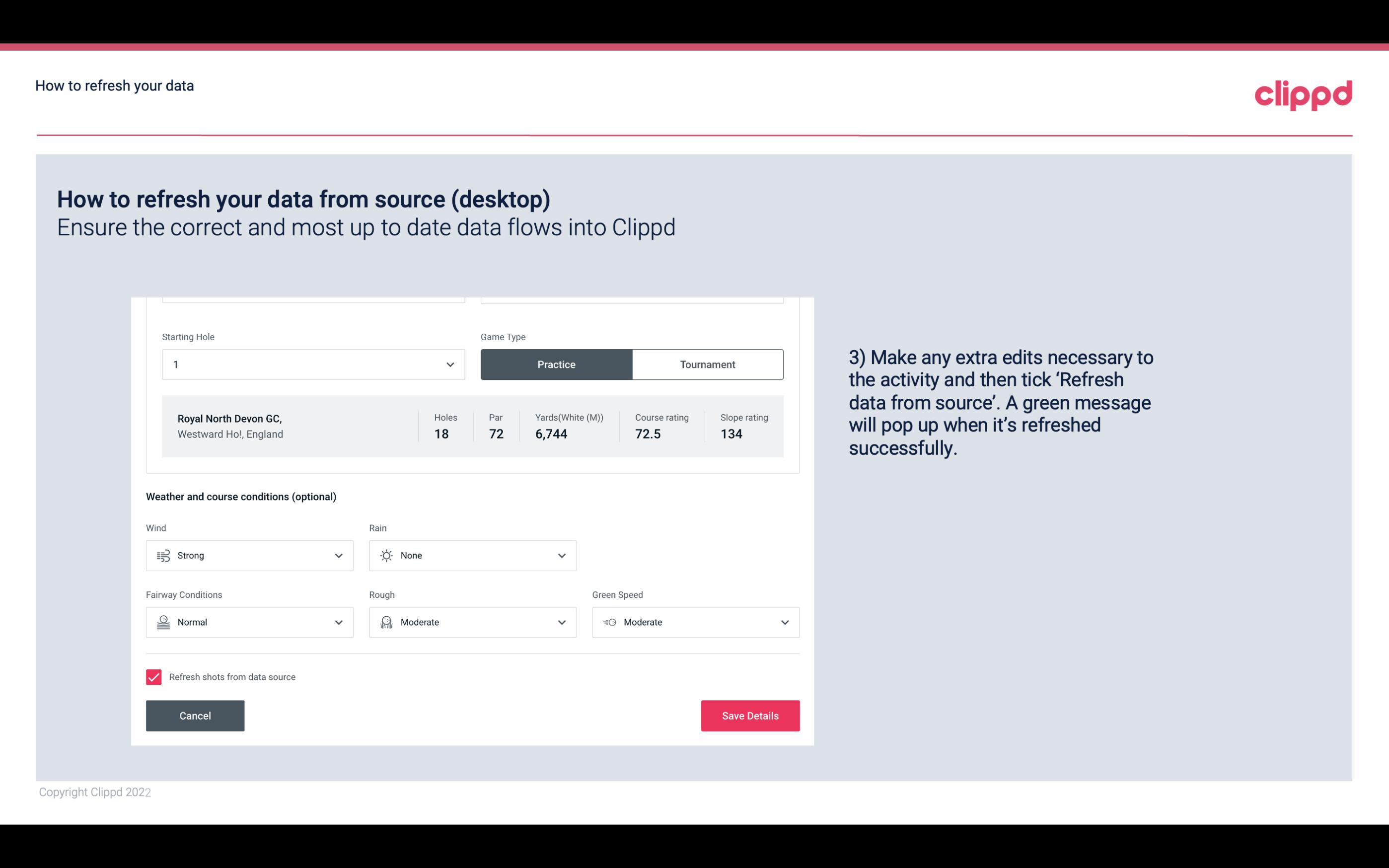Expand the Green Speed dropdown

[x=785, y=621]
